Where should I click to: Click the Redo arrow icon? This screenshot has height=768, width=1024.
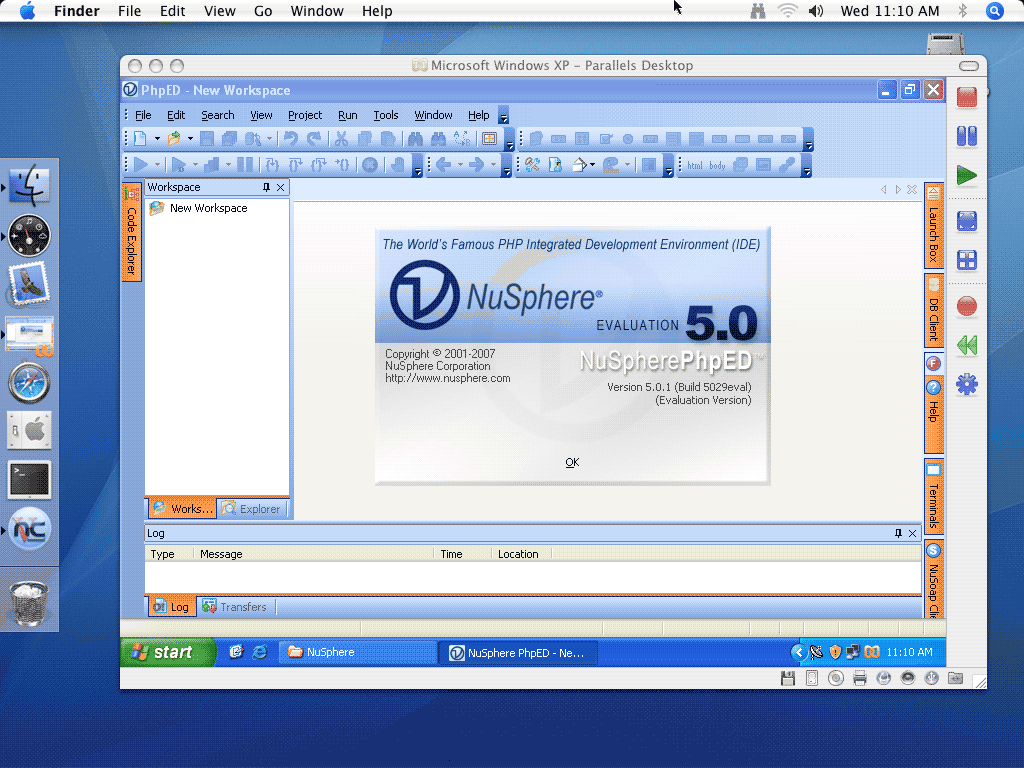click(x=314, y=138)
